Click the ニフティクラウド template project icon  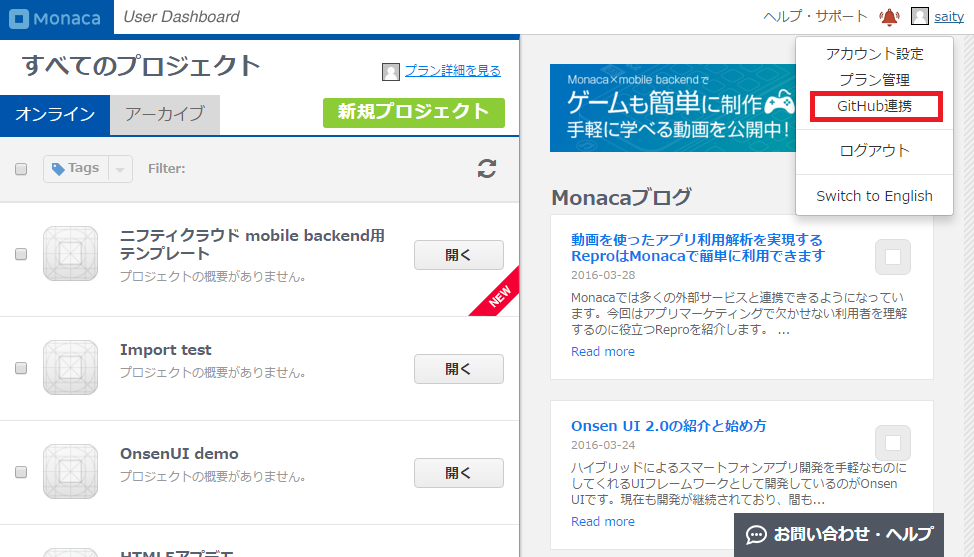(70, 254)
